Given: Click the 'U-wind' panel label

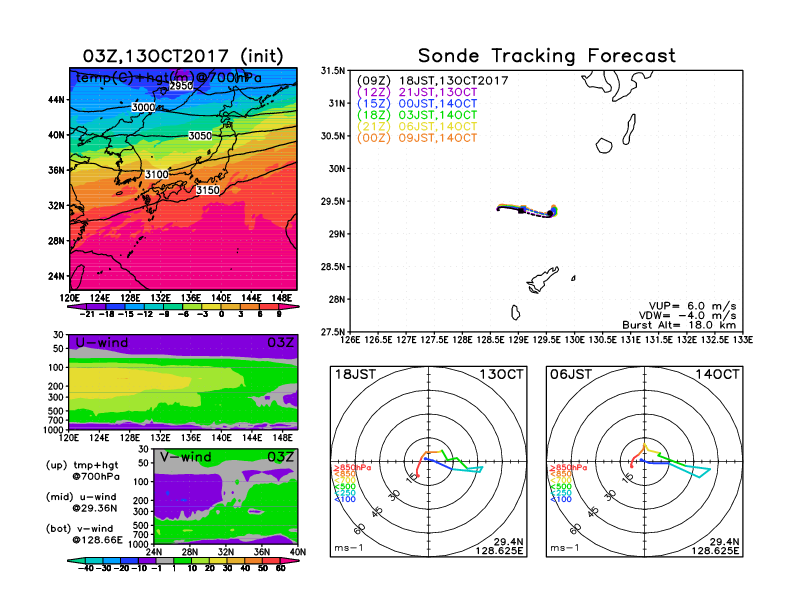Looking at the screenshot, I should click(102, 343).
